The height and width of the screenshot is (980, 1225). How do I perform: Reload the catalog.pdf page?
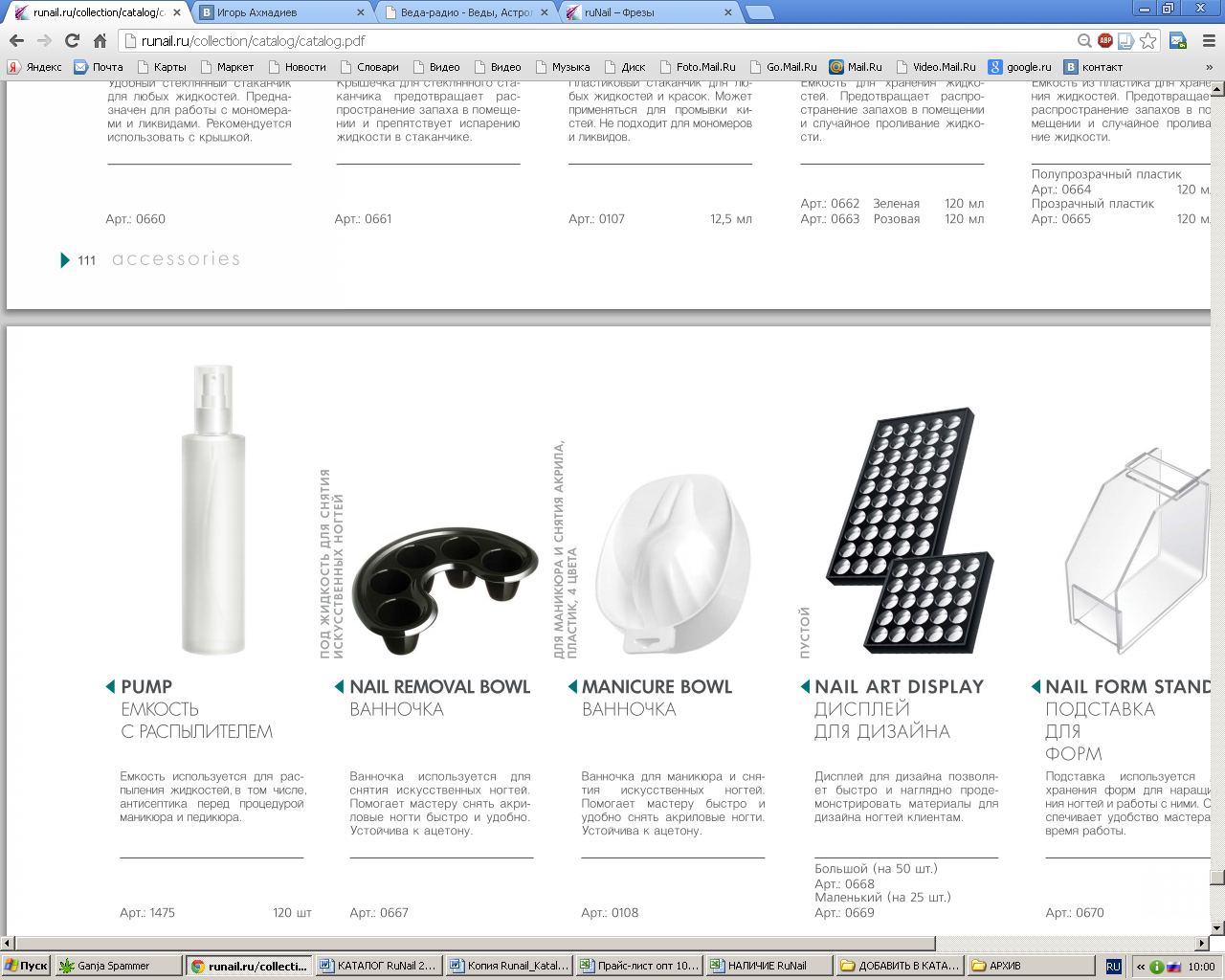pos(72,41)
